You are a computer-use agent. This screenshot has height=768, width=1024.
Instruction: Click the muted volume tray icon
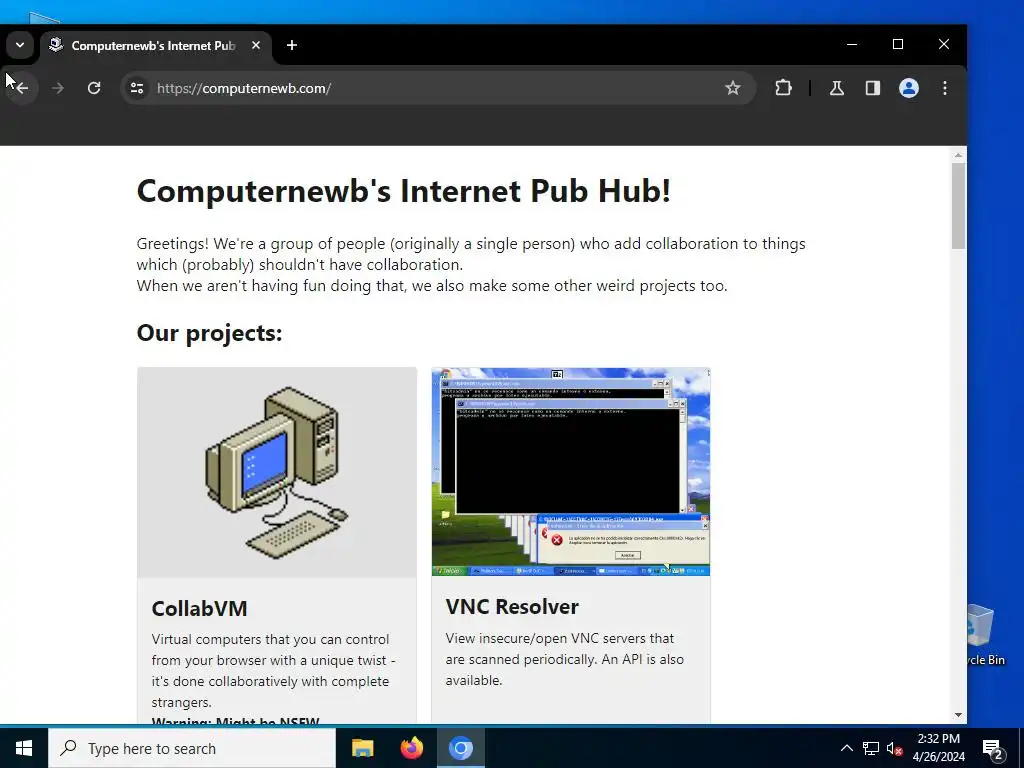click(x=894, y=748)
